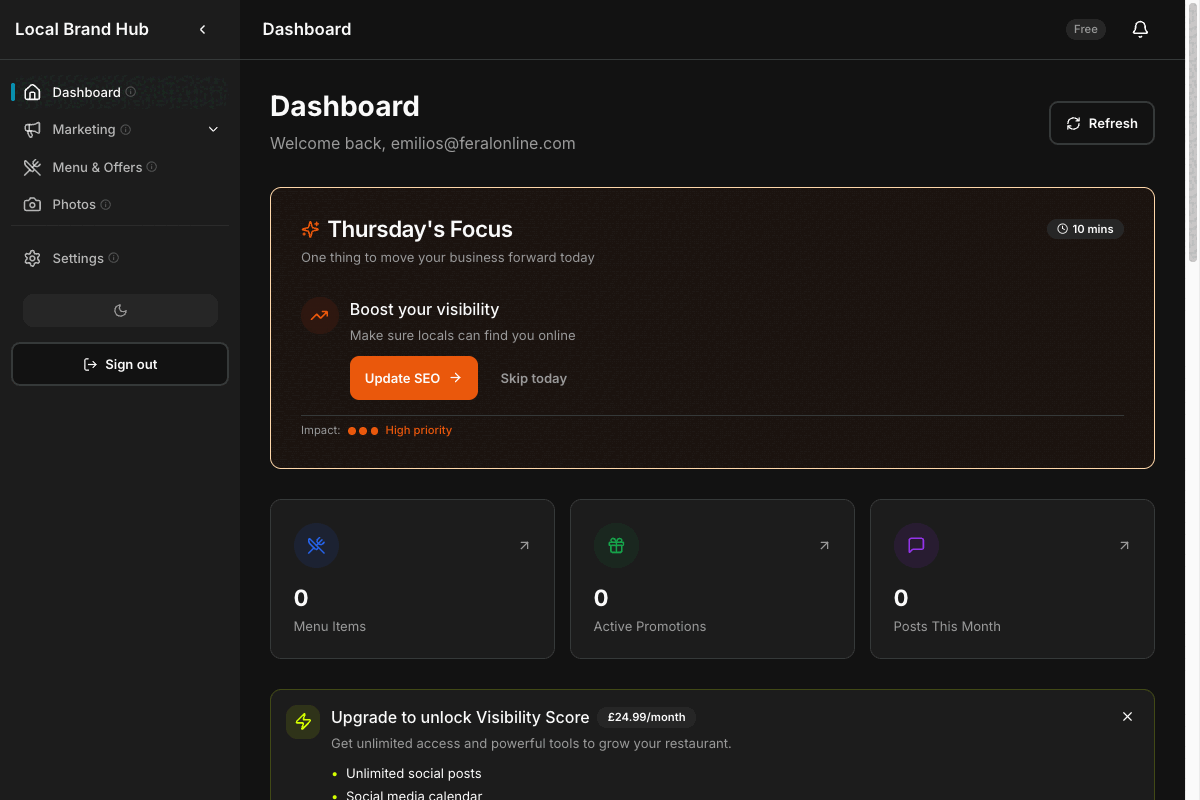
Task: Select Marketing from the sidebar menu
Action: (86, 129)
